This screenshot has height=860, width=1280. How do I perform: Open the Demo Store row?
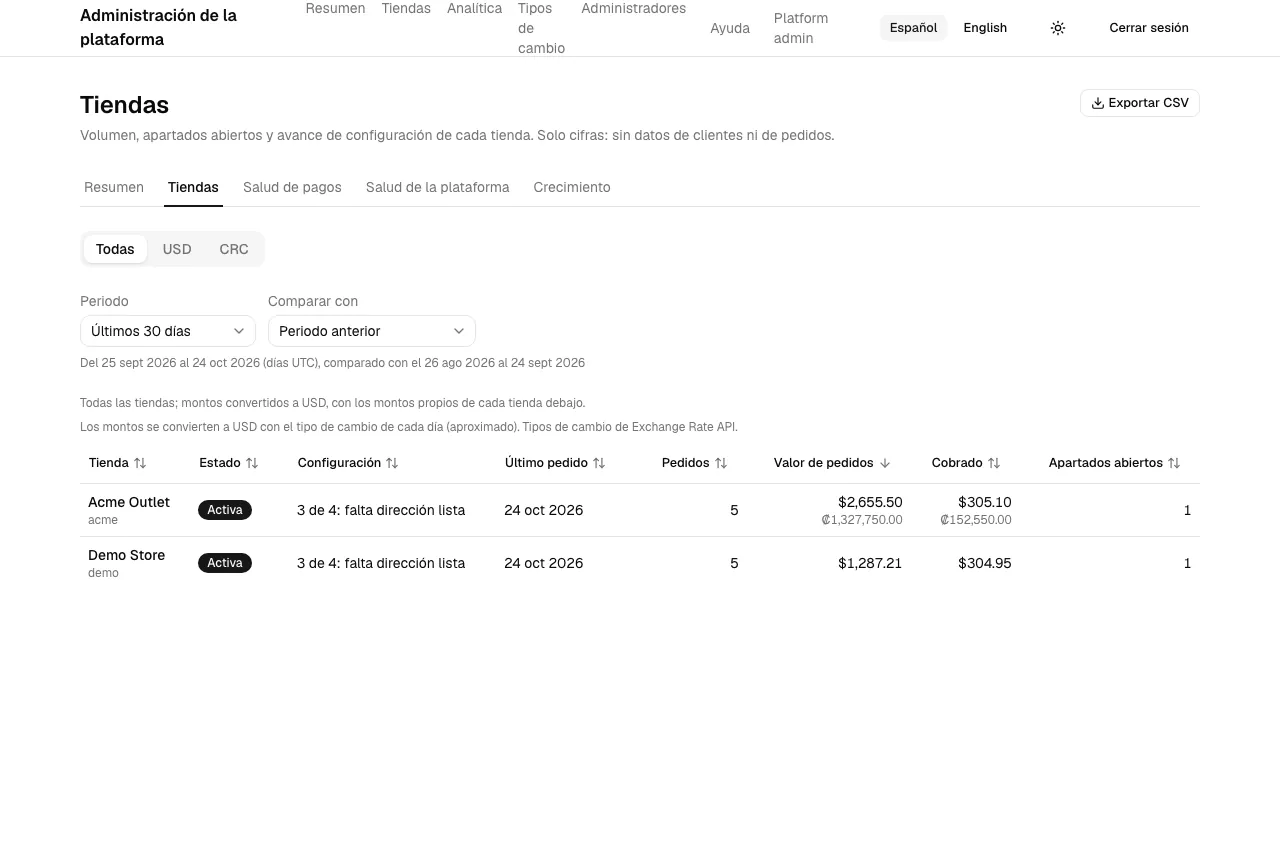(x=640, y=563)
